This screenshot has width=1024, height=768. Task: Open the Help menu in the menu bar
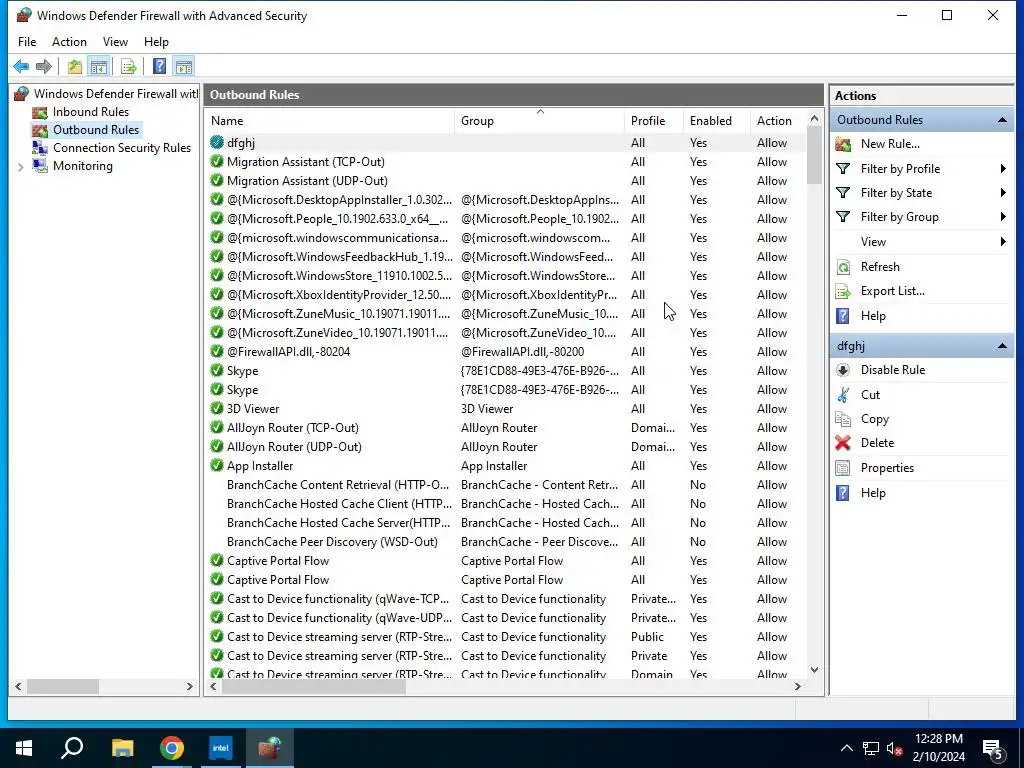[156, 42]
